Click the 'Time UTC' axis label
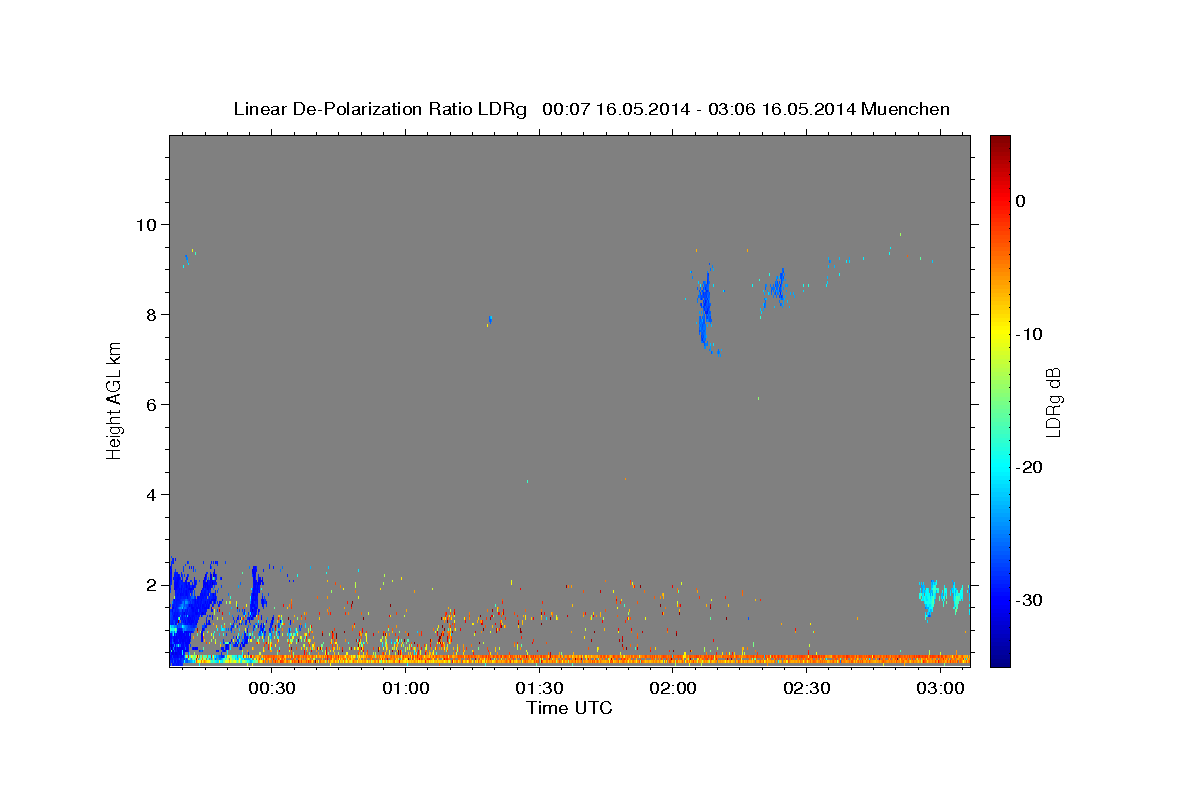Image resolution: width=1200 pixels, height=800 pixels. [x=569, y=708]
